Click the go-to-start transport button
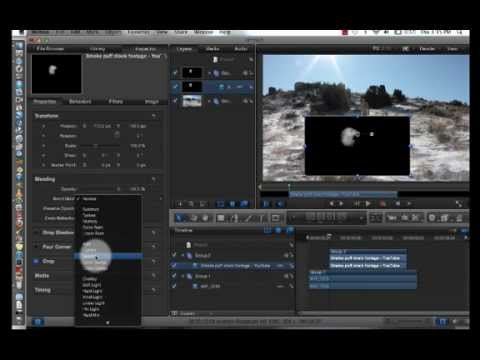The image size is (480, 360). [332, 203]
